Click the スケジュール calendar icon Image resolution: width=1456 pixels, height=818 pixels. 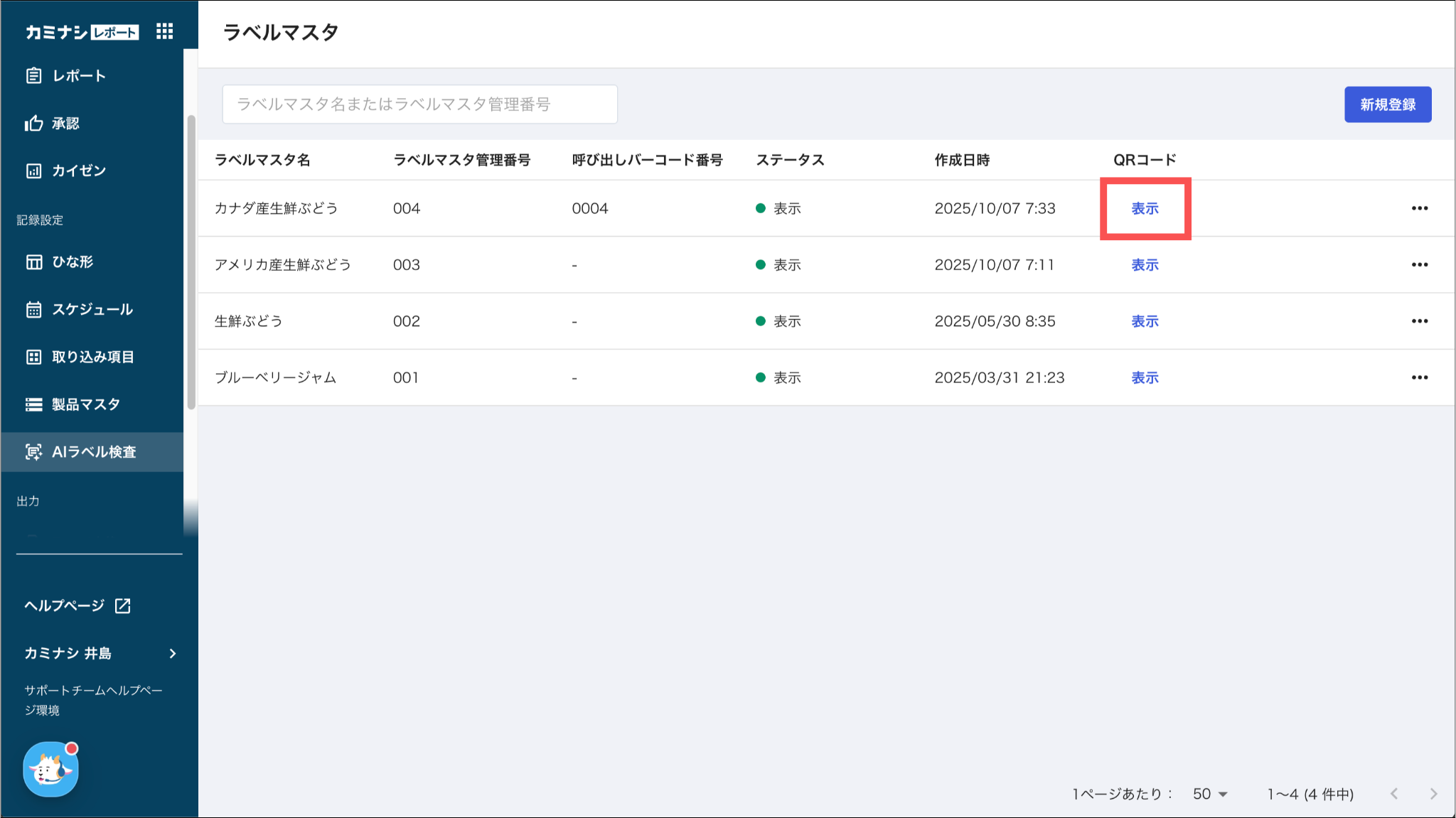33,310
